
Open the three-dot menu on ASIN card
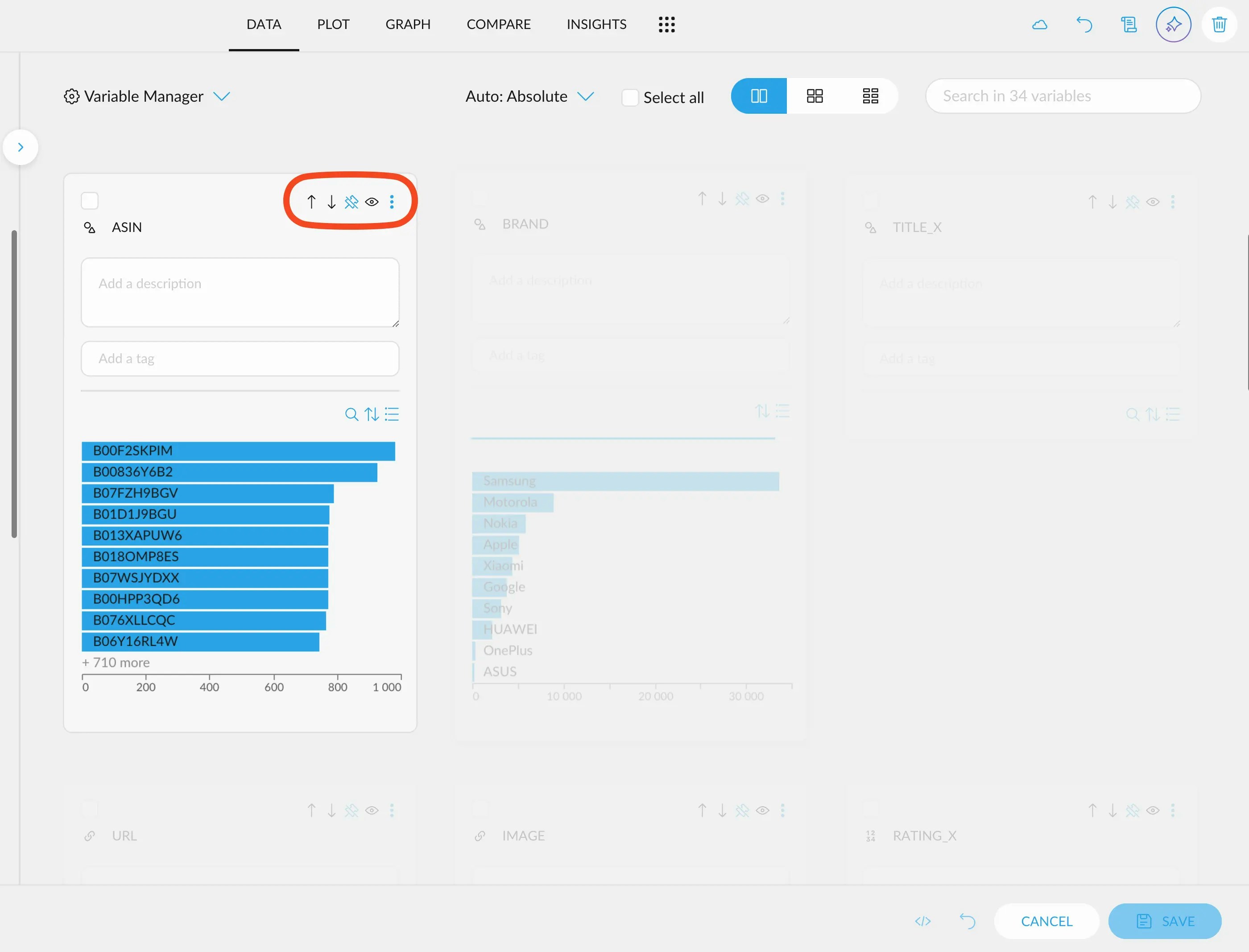pyautogui.click(x=392, y=201)
